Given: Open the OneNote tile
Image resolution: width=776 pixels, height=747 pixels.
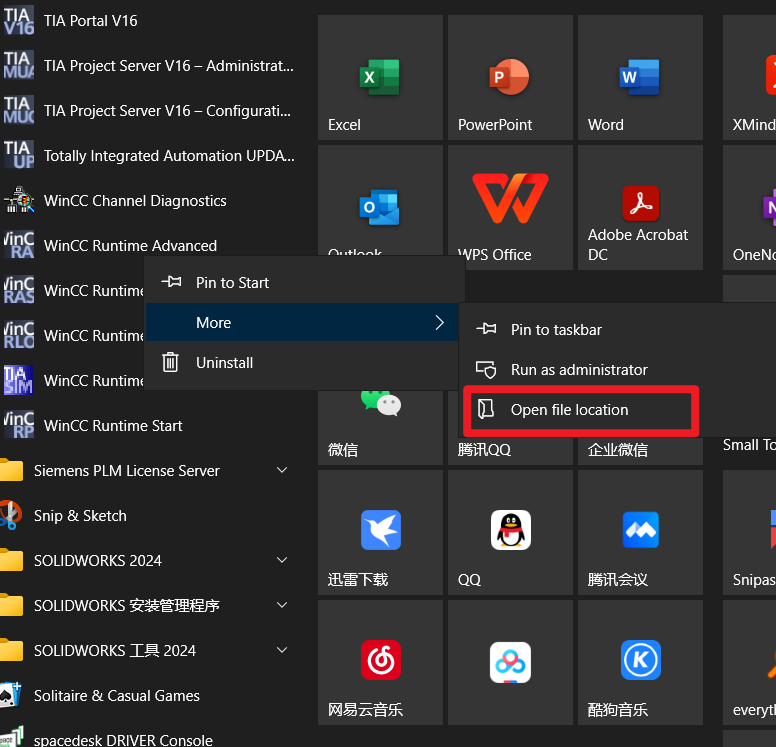Looking at the screenshot, I should 749,207.
